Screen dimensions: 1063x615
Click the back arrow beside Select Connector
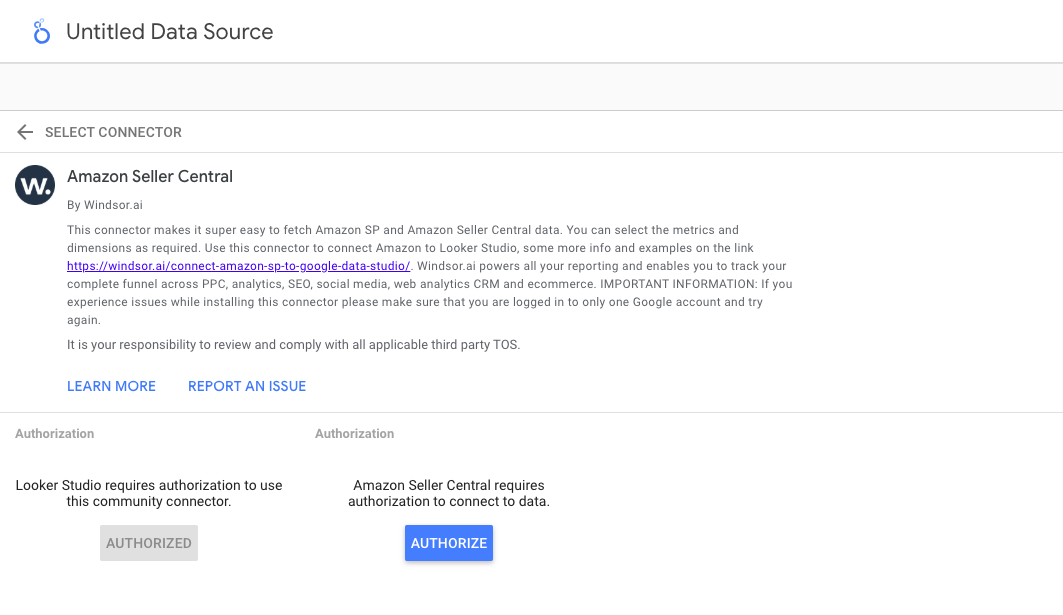[25, 132]
